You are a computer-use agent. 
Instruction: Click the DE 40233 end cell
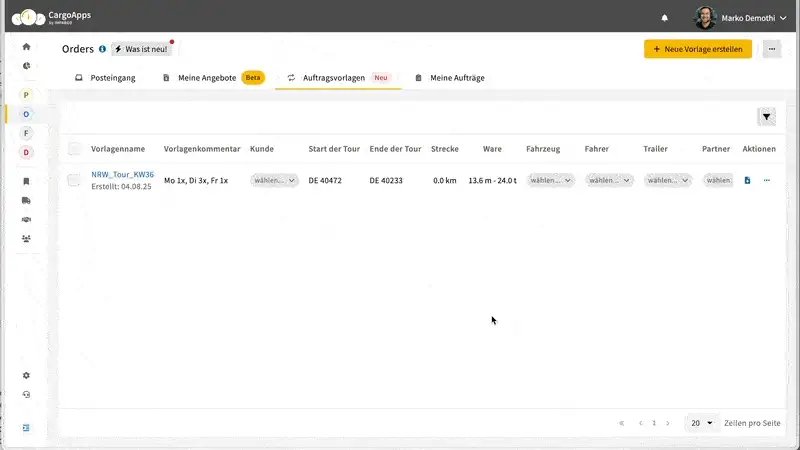coord(386,180)
